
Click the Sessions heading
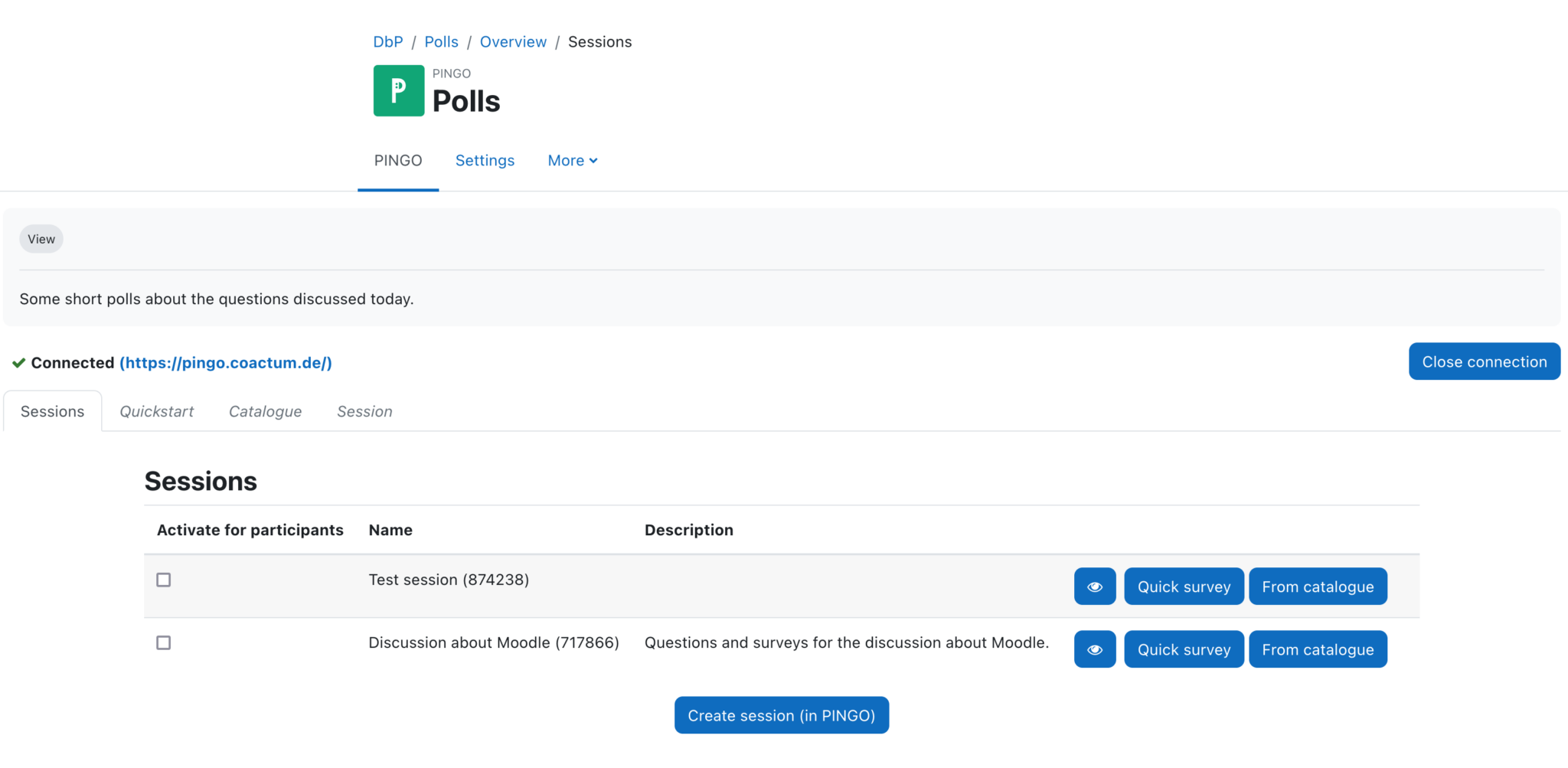(201, 481)
